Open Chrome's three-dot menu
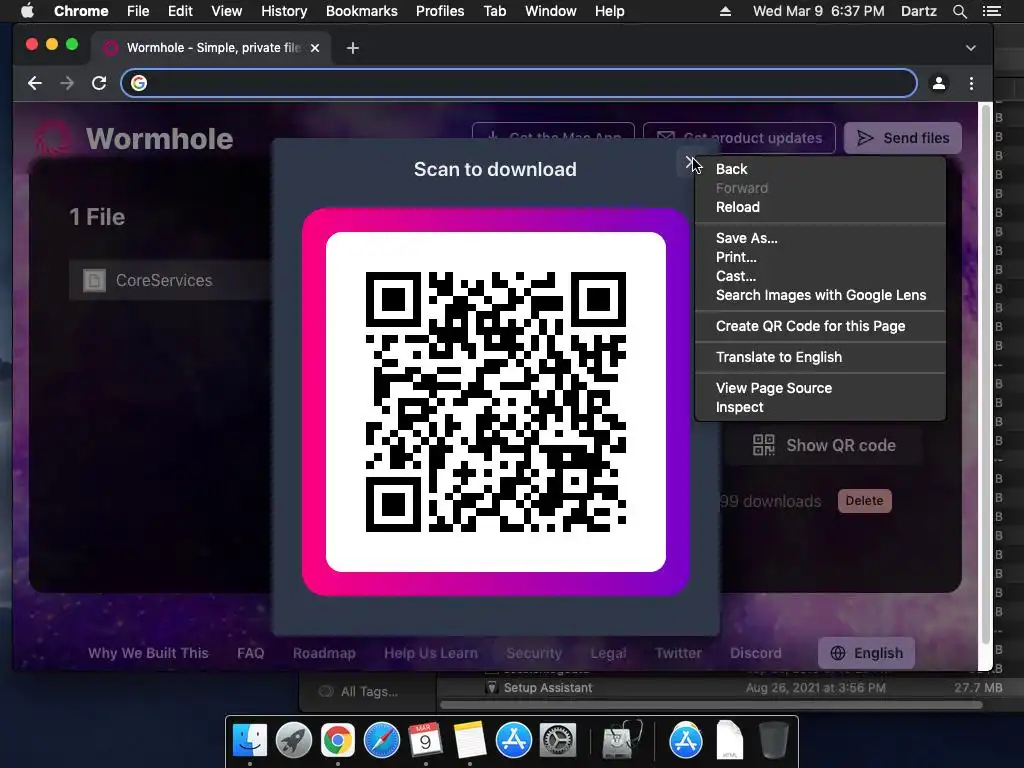The width and height of the screenshot is (1024, 768). click(971, 83)
